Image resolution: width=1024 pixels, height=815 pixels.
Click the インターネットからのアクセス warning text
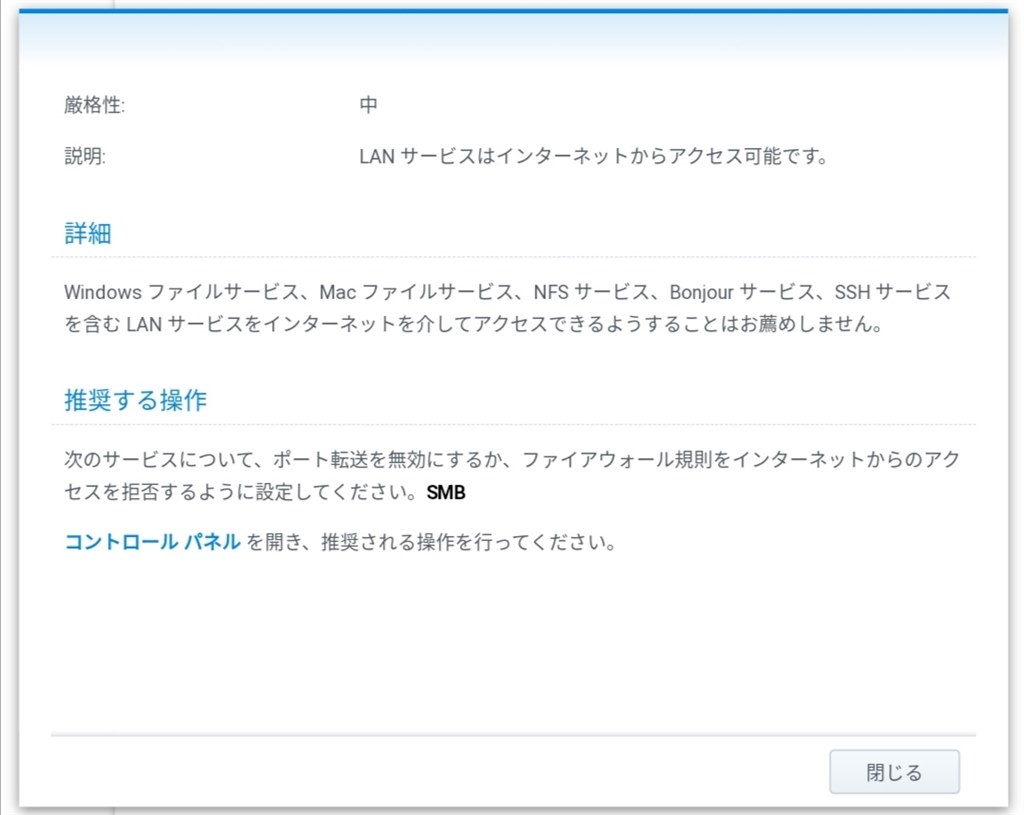pos(830,462)
